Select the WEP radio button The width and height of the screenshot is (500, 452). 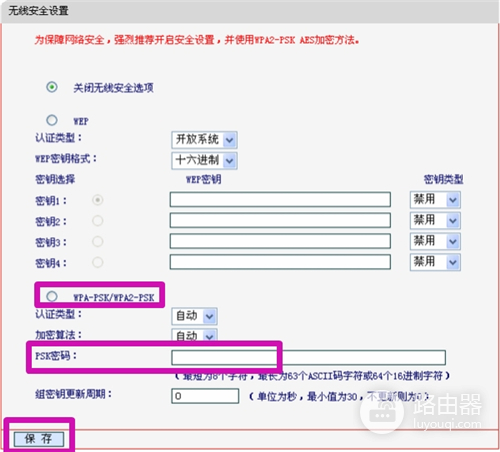point(52,120)
